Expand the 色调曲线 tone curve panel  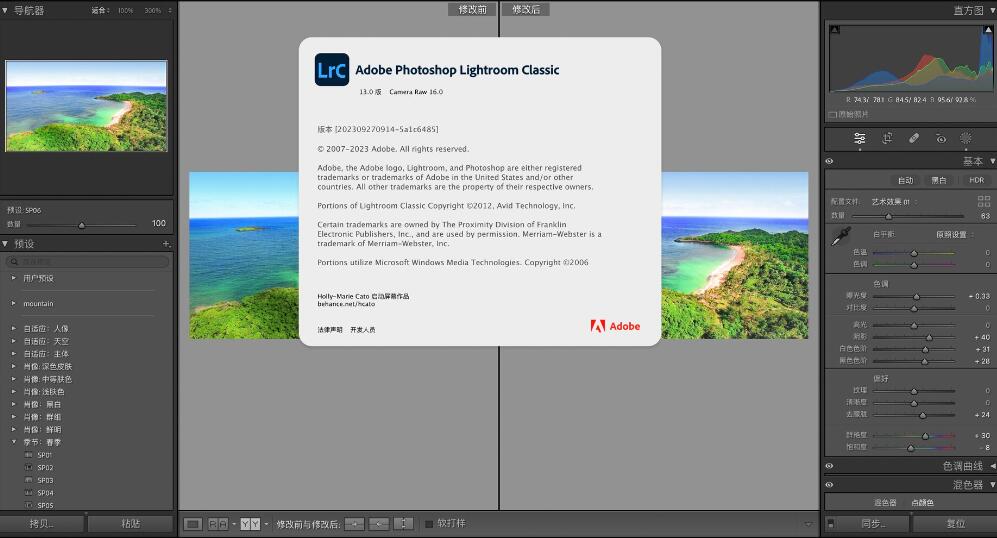point(992,466)
